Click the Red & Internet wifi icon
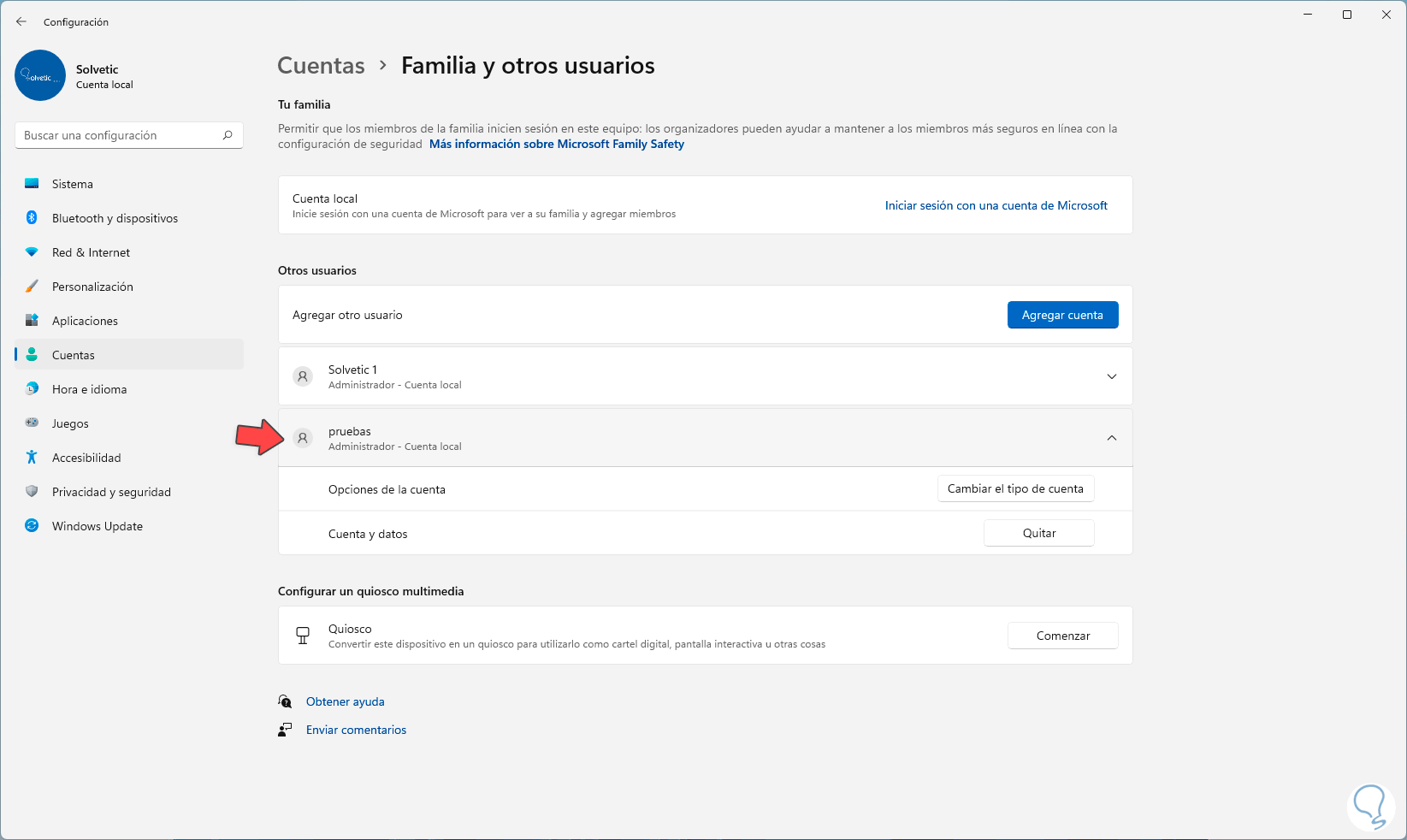Image resolution: width=1407 pixels, height=840 pixels. coord(32,252)
